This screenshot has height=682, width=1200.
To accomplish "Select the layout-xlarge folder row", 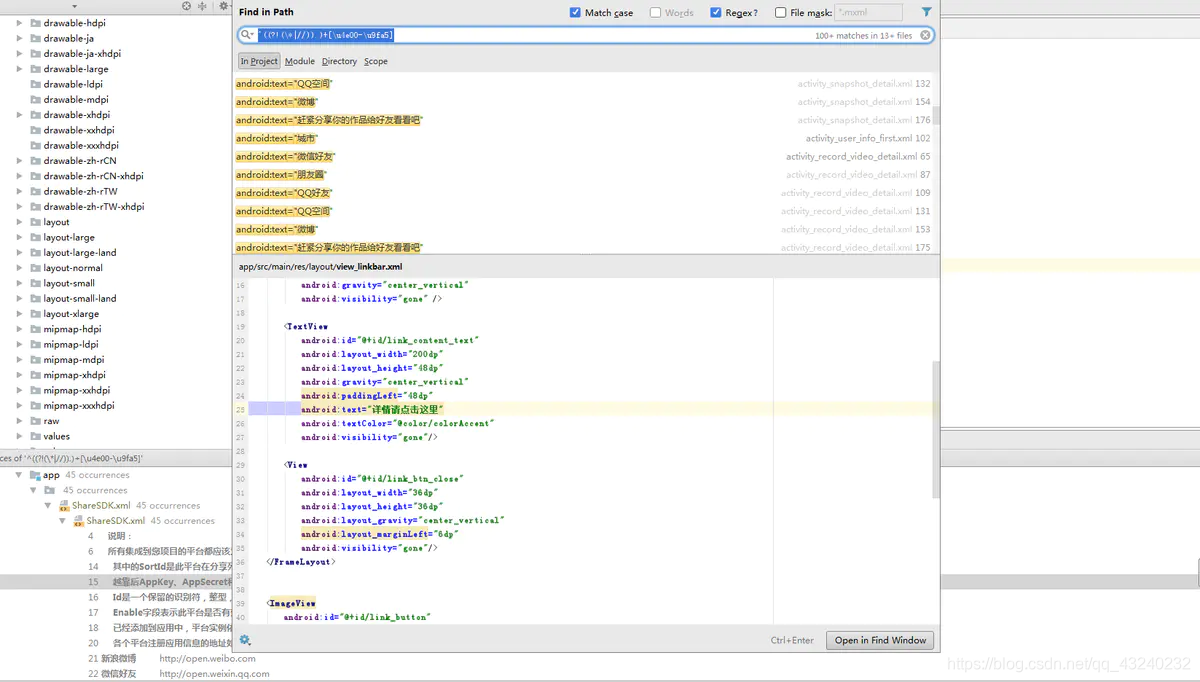I will tap(116, 314).
